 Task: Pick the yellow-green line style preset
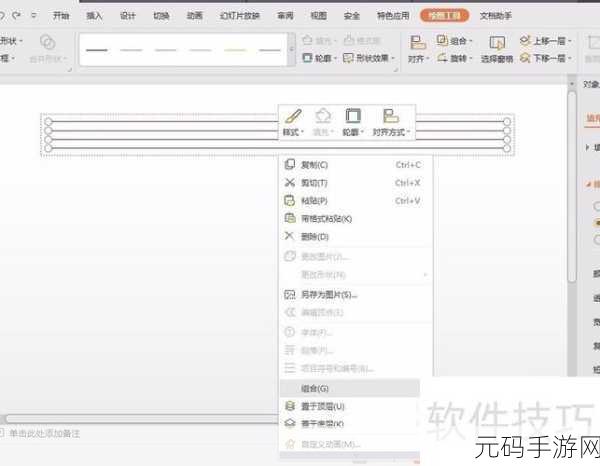pos(235,50)
